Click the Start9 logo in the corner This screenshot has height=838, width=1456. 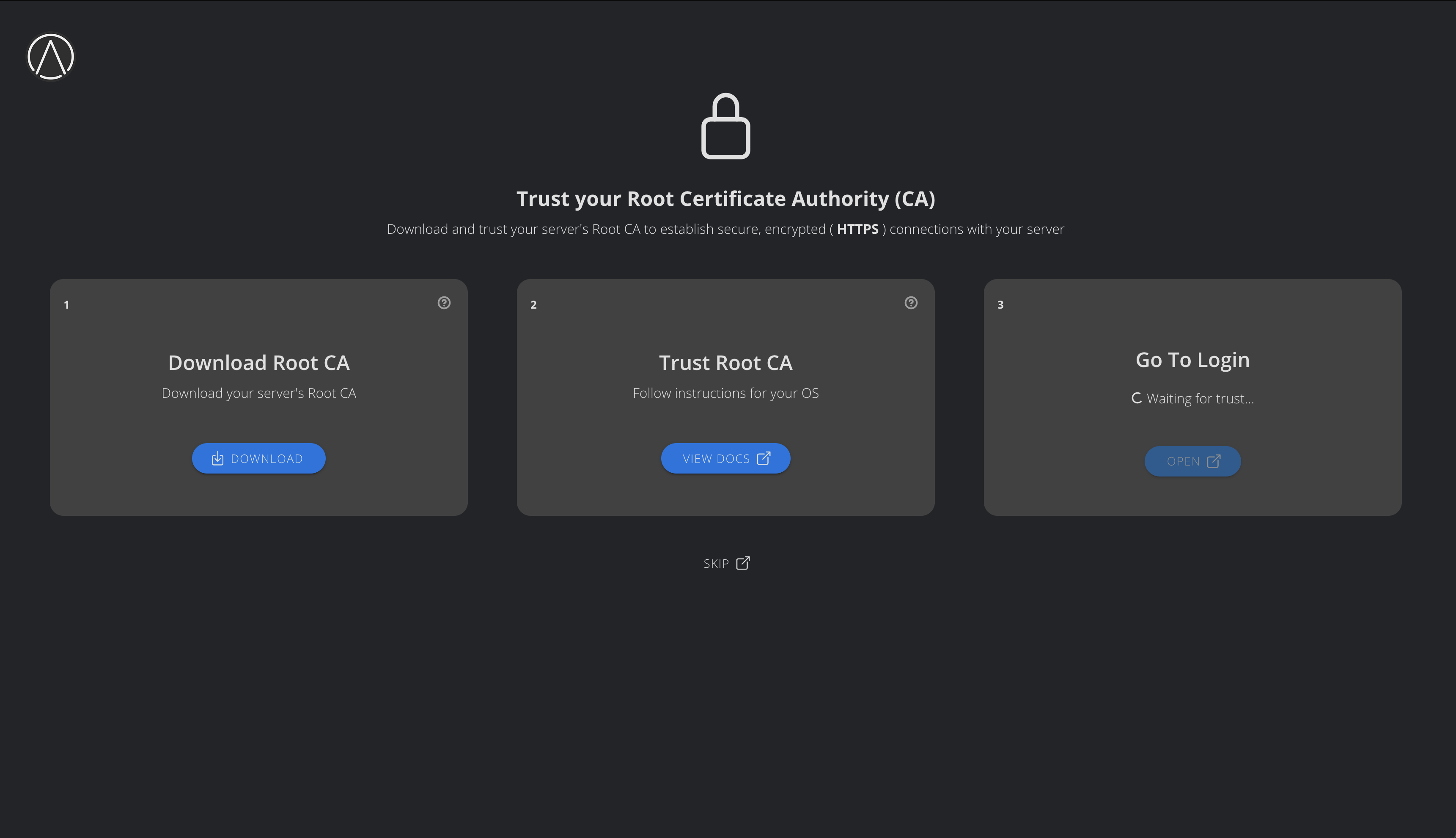(51, 57)
